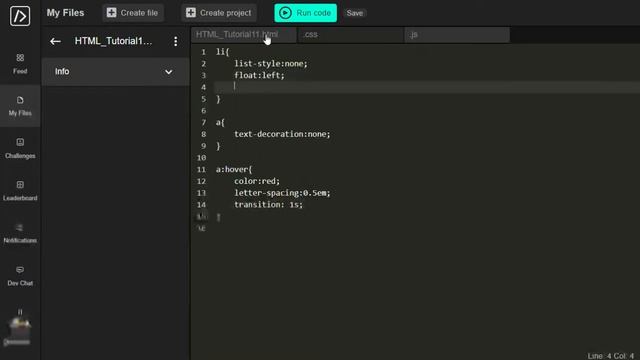Image resolution: width=640 pixels, height=360 pixels.
Task: Click on the 'color:red;' line
Action: pos(257,181)
